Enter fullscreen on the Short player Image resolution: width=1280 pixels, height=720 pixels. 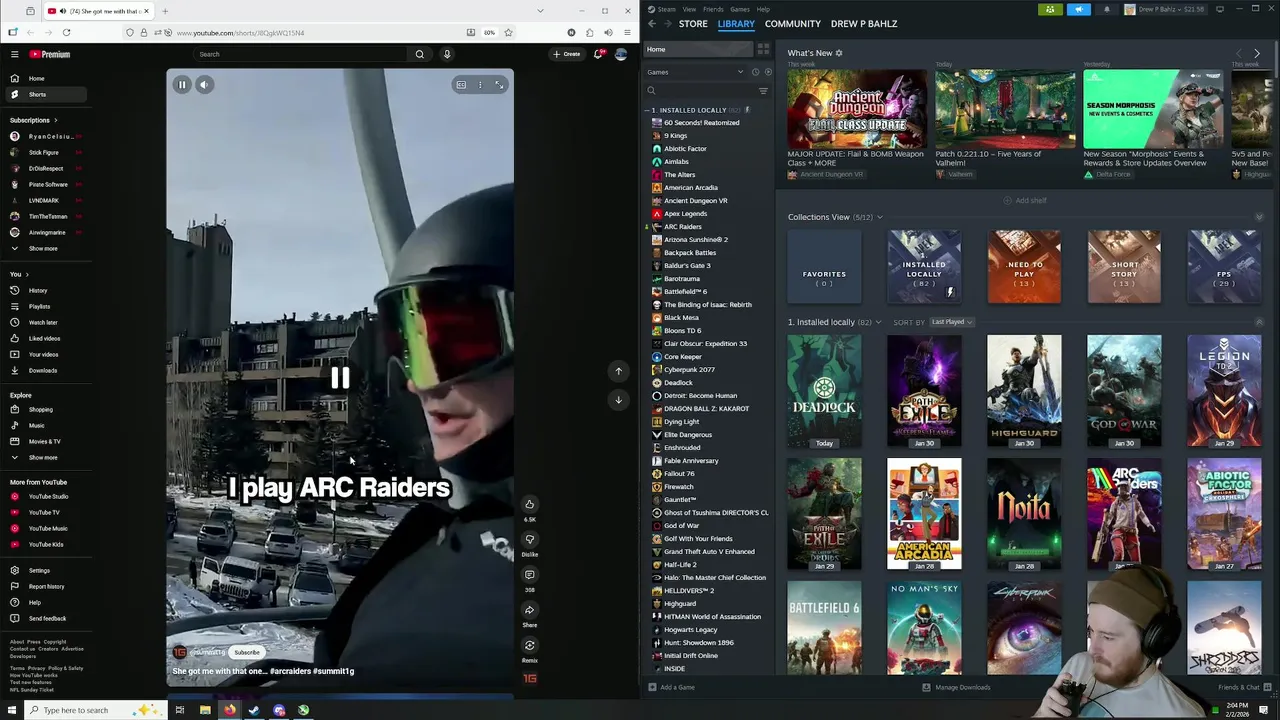point(499,85)
